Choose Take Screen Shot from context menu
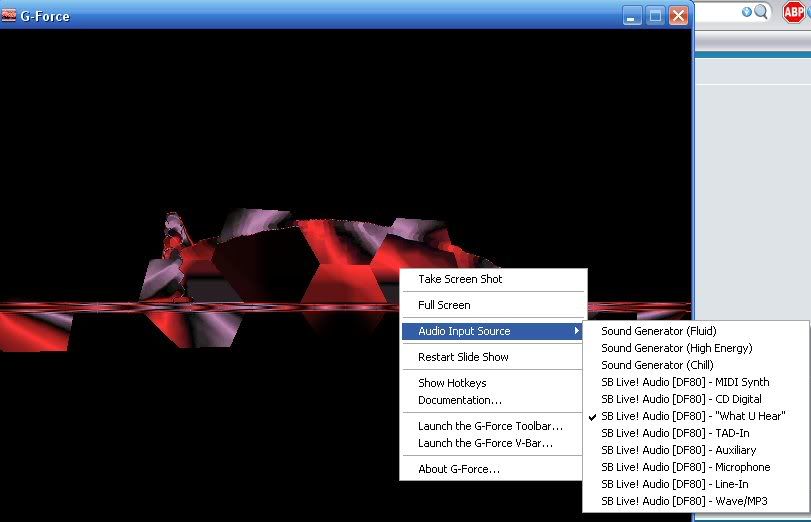The image size is (811, 522). point(493,279)
